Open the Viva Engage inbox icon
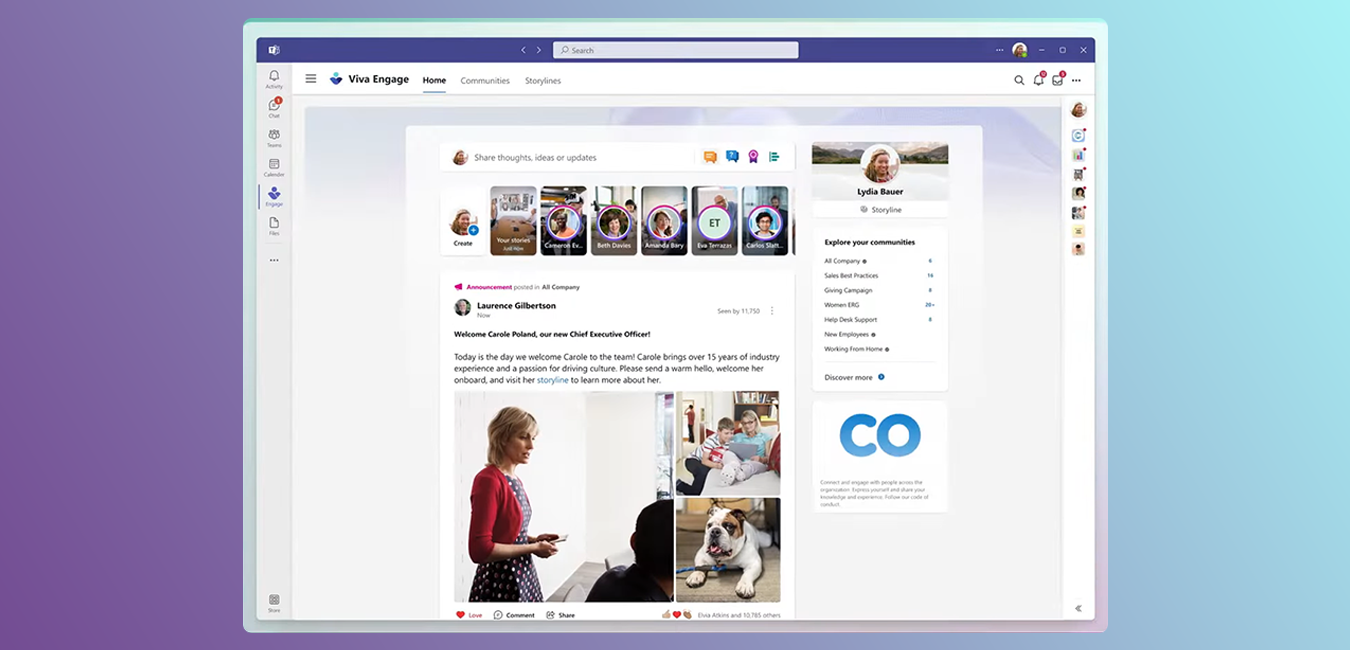1350x650 pixels. (x=1058, y=79)
